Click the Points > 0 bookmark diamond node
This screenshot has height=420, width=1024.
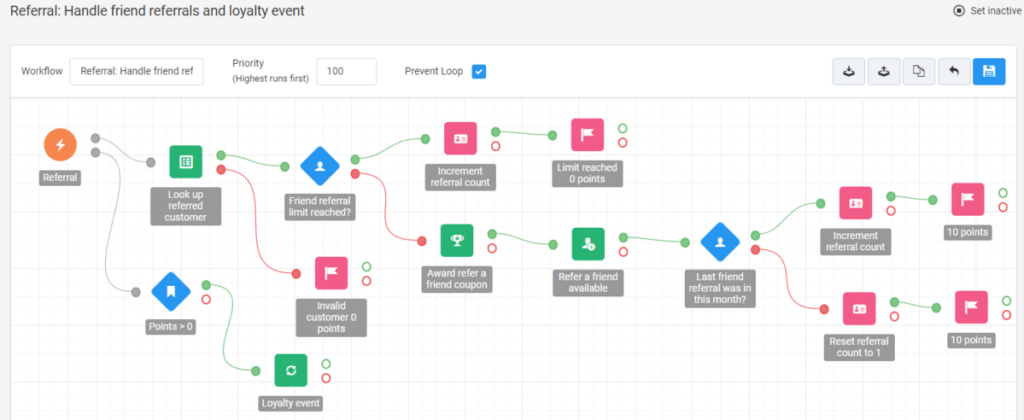[170, 291]
